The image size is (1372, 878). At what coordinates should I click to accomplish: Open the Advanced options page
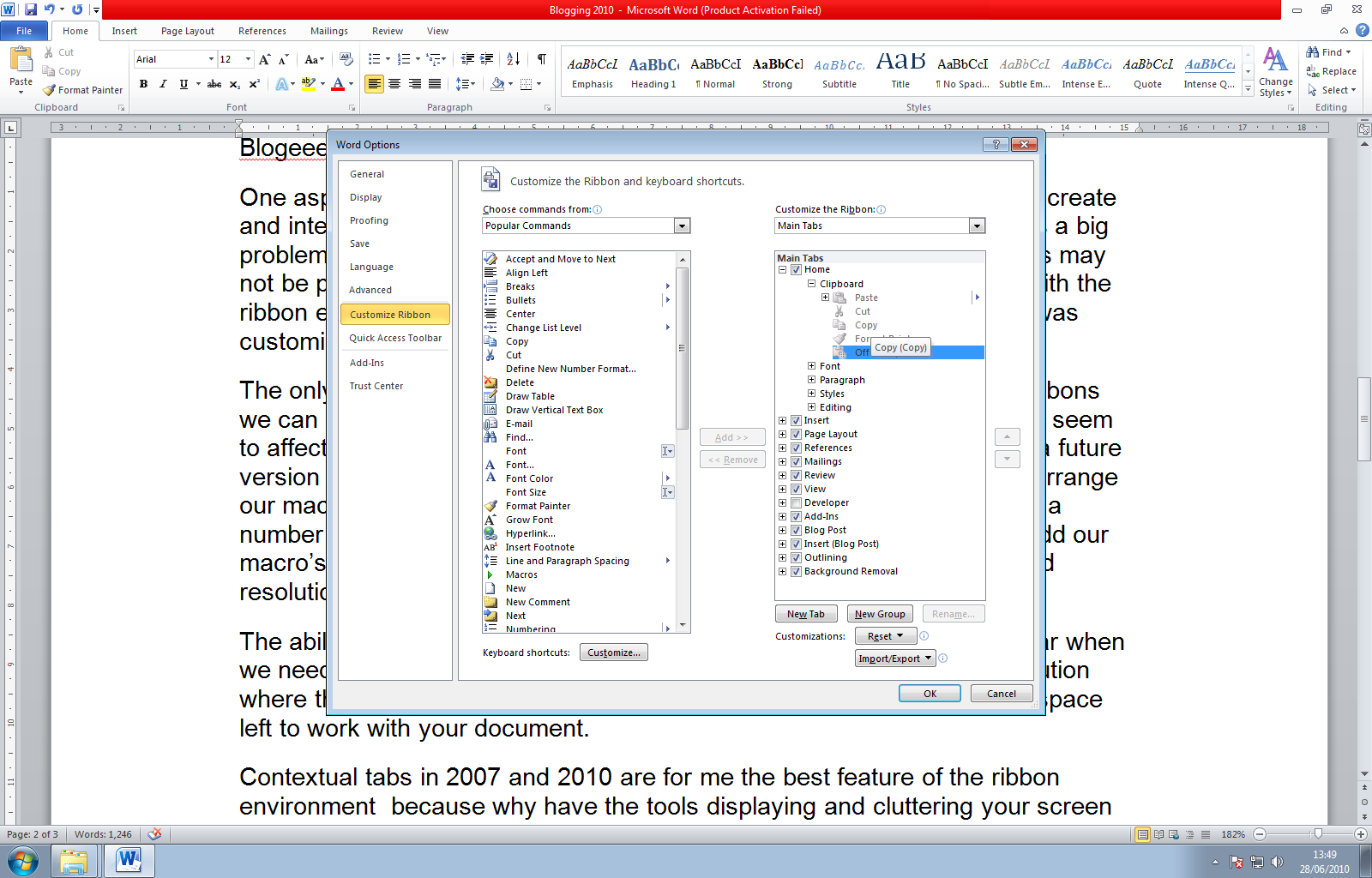394,290
